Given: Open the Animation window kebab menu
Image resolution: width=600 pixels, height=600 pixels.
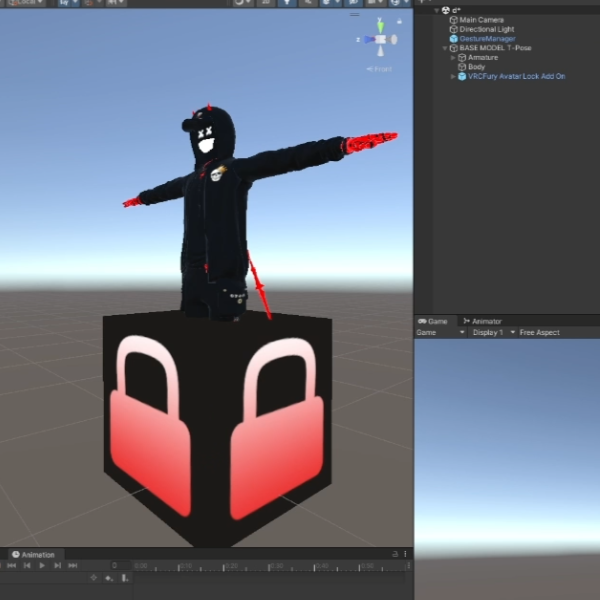Looking at the screenshot, I should pyautogui.click(x=406, y=554).
